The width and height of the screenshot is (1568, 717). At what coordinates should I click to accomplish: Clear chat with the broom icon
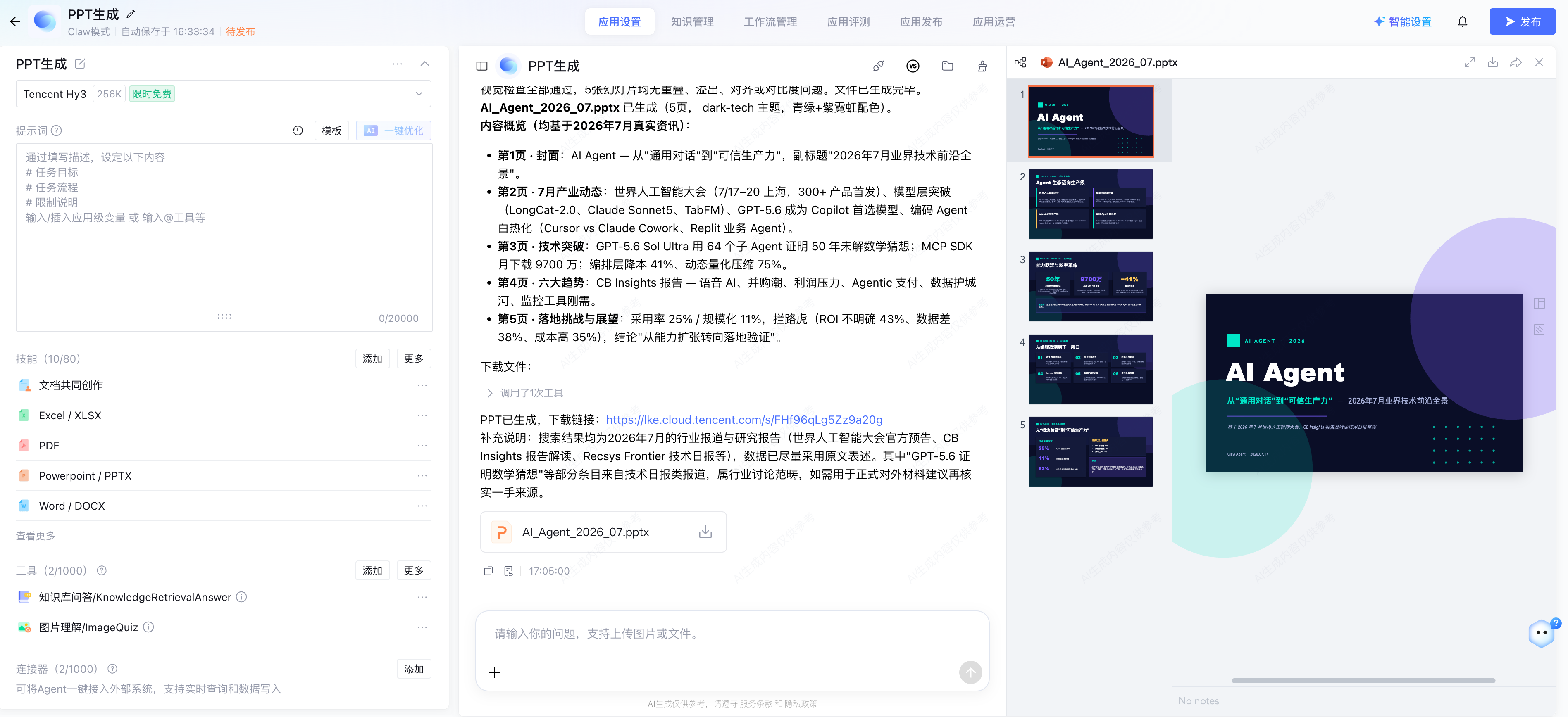click(982, 66)
